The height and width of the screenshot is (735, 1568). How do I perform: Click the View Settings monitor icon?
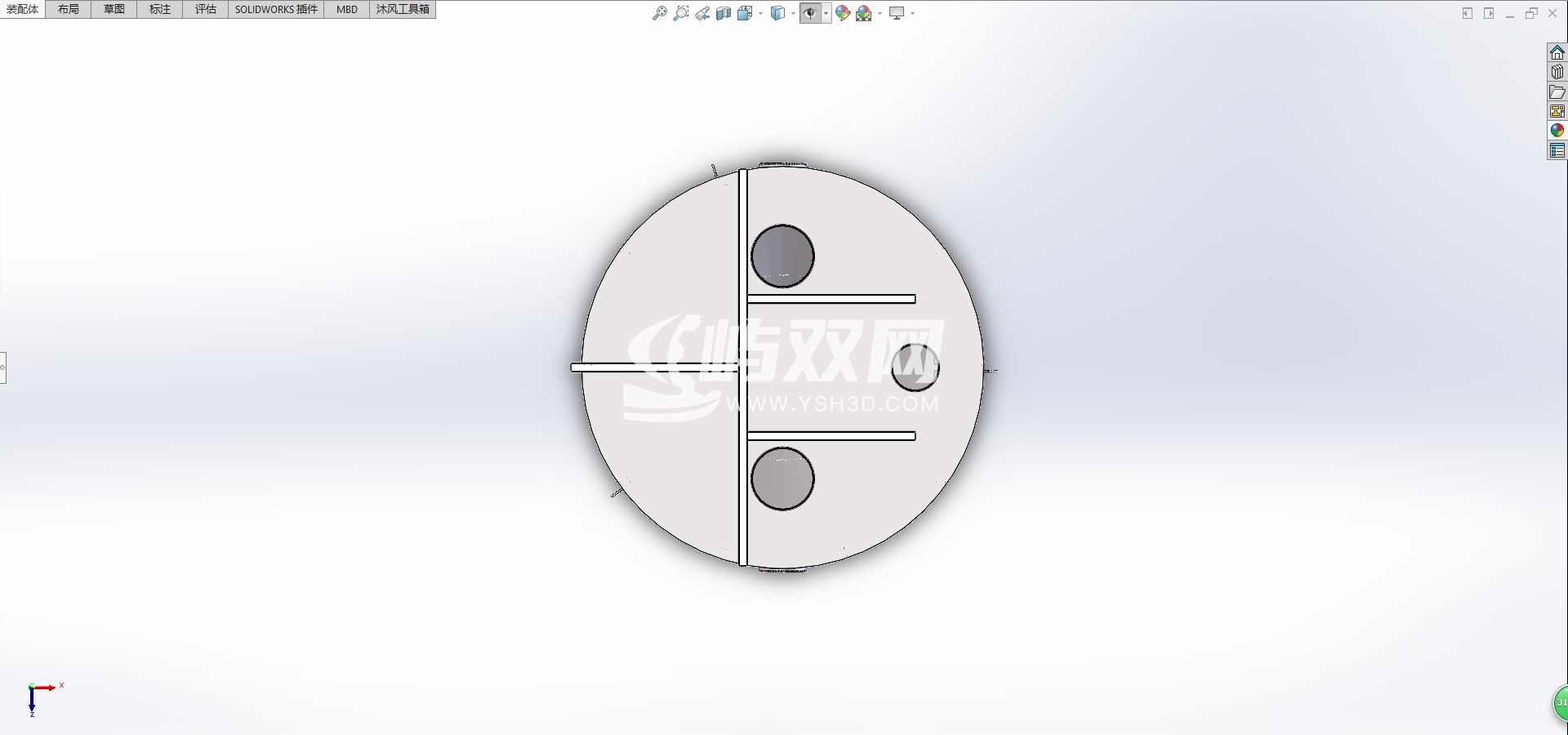897,13
